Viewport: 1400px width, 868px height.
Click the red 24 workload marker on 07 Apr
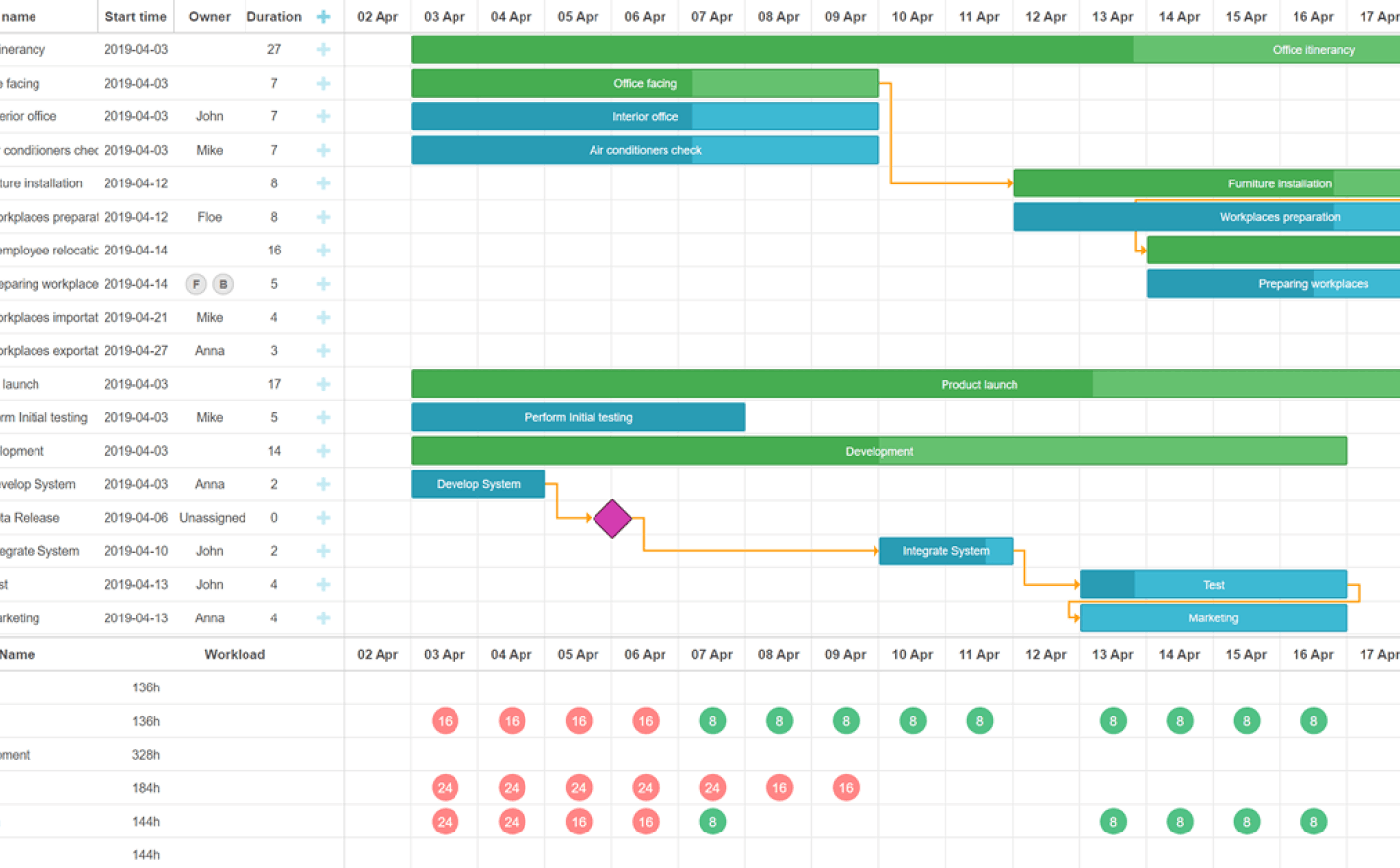click(x=712, y=788)
